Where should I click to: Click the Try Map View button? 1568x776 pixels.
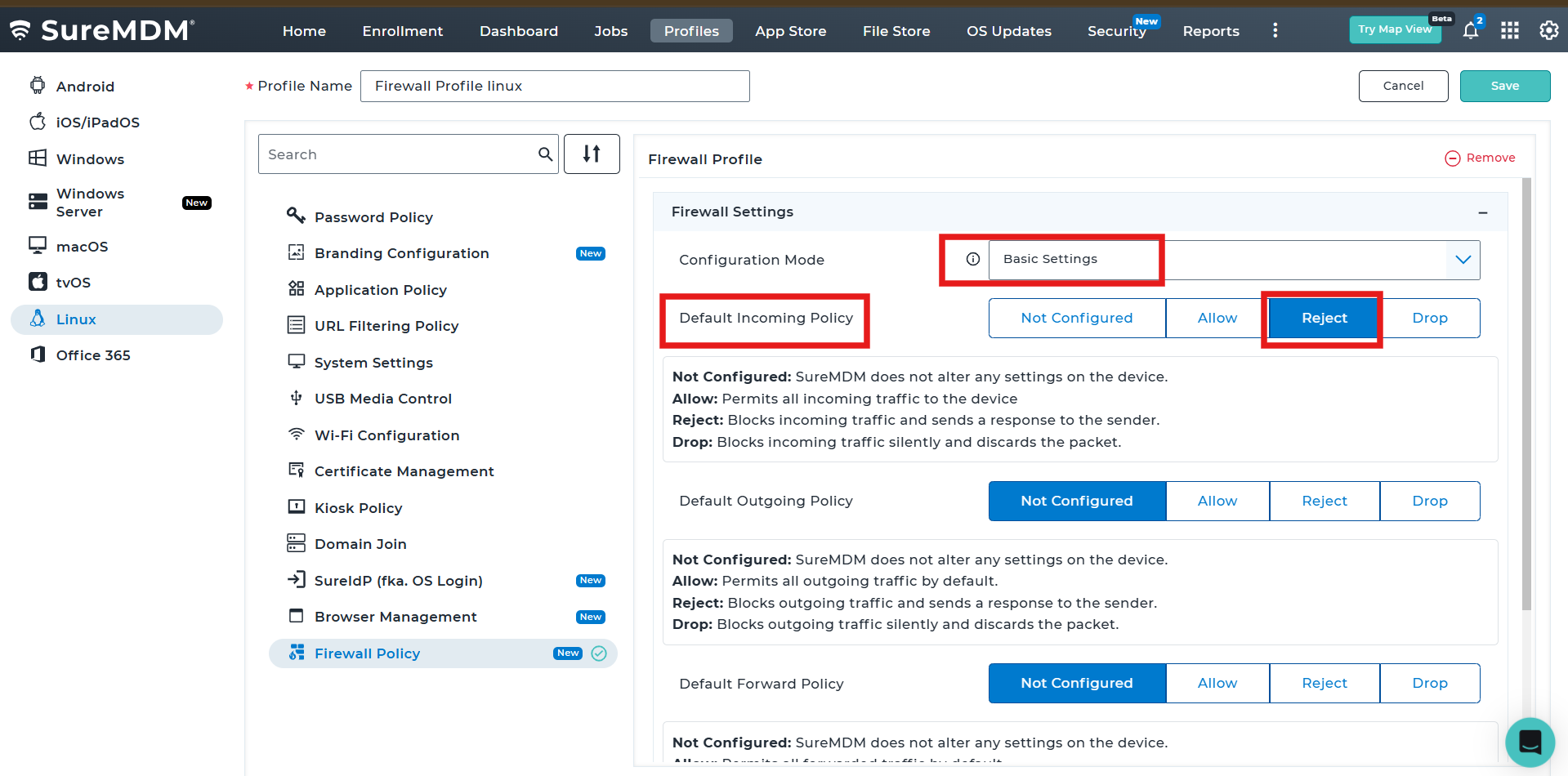tap(1395, 29)
